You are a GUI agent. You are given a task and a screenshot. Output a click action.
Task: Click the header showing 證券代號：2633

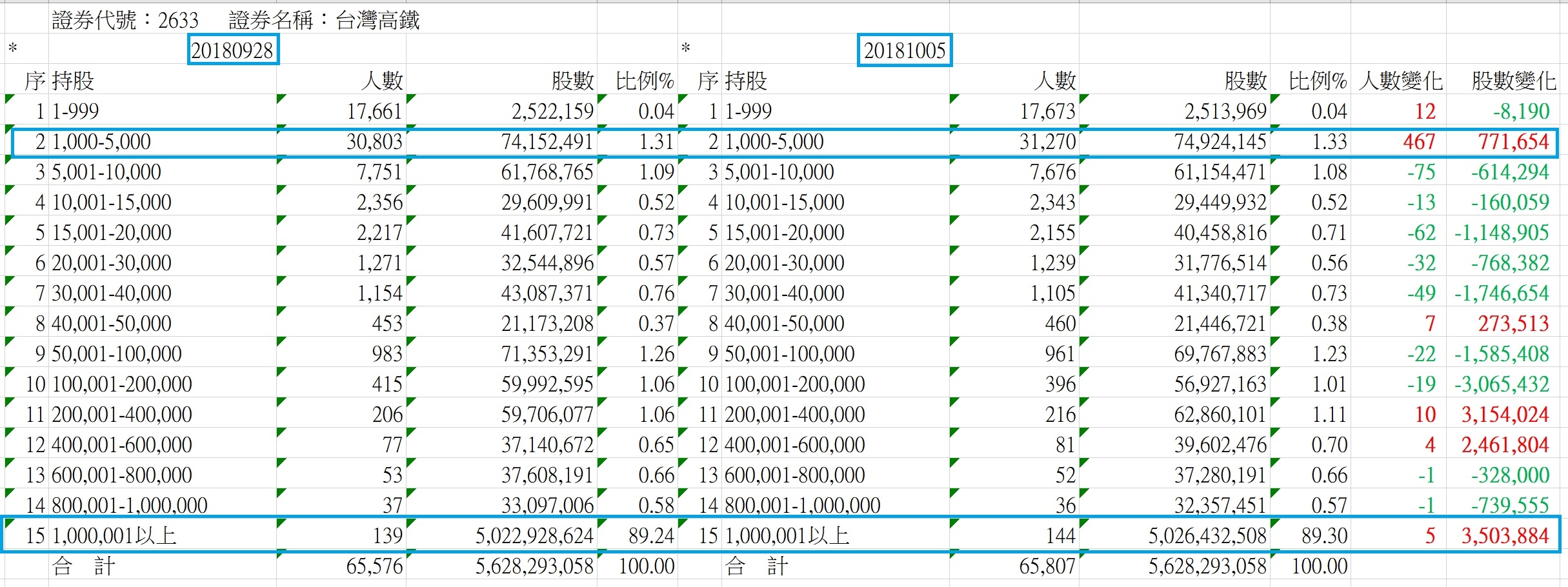125,20
